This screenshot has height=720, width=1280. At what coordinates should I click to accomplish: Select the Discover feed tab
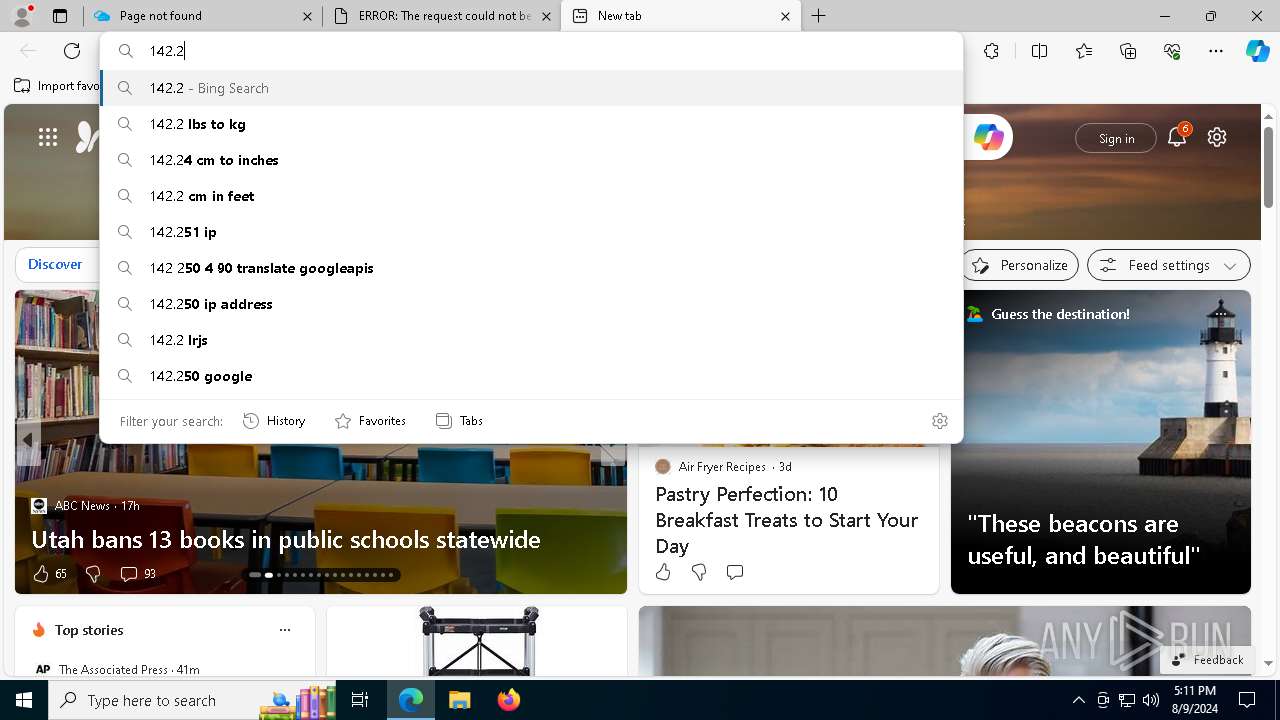pos(55,264)
